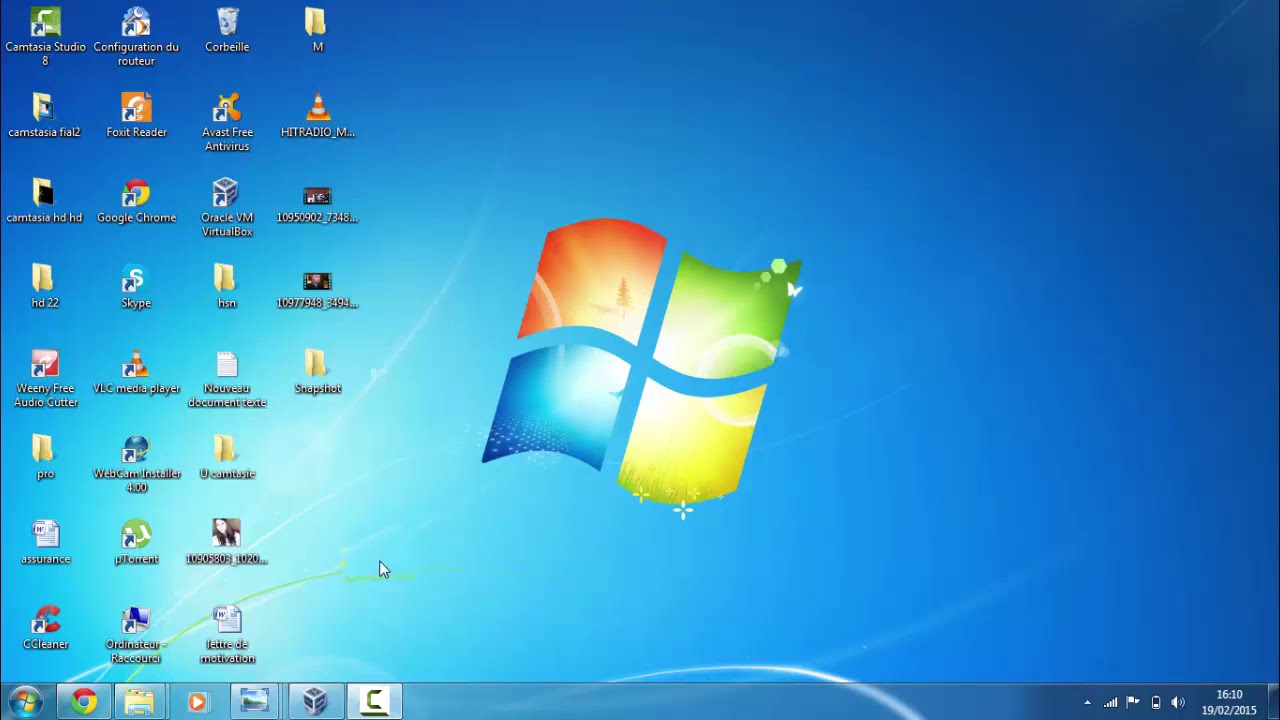Select camtasia hd hd folder icon
The image size is (1280, 720).
click(x=44, y=200)
